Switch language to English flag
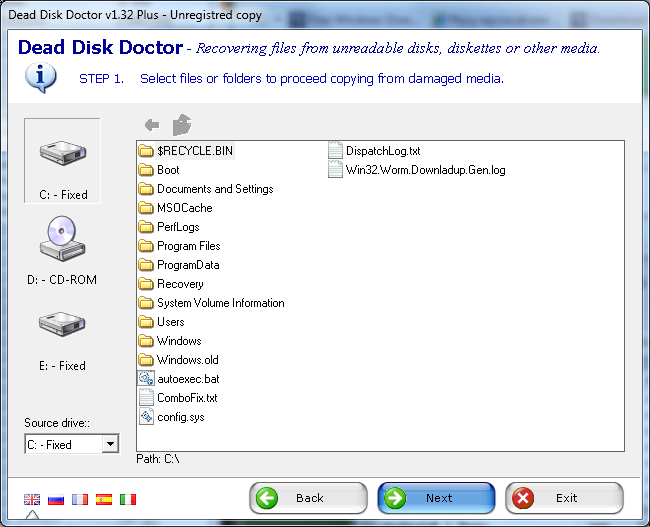The image size is (650, 527). [32, 499]
